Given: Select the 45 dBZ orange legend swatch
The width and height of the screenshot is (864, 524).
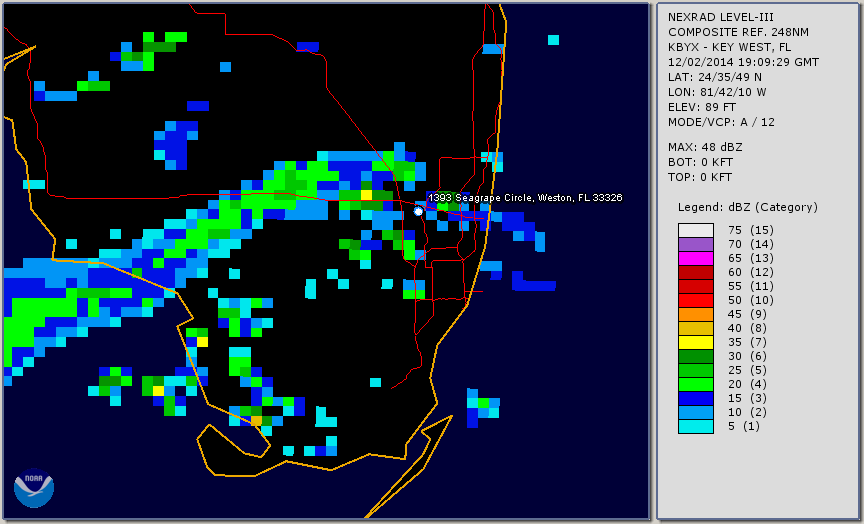Looking at the screenshot, I should click(x=696, y=315).
